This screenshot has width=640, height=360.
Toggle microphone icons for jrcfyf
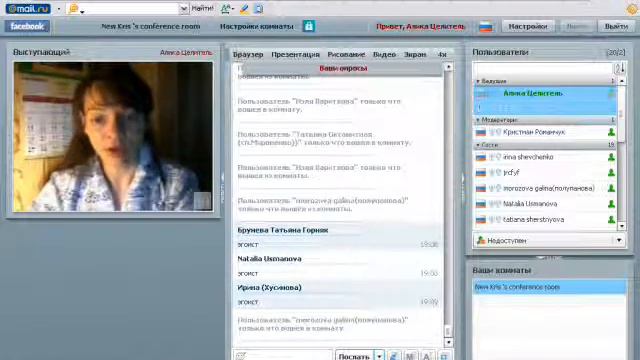click(x=495, y=173)
